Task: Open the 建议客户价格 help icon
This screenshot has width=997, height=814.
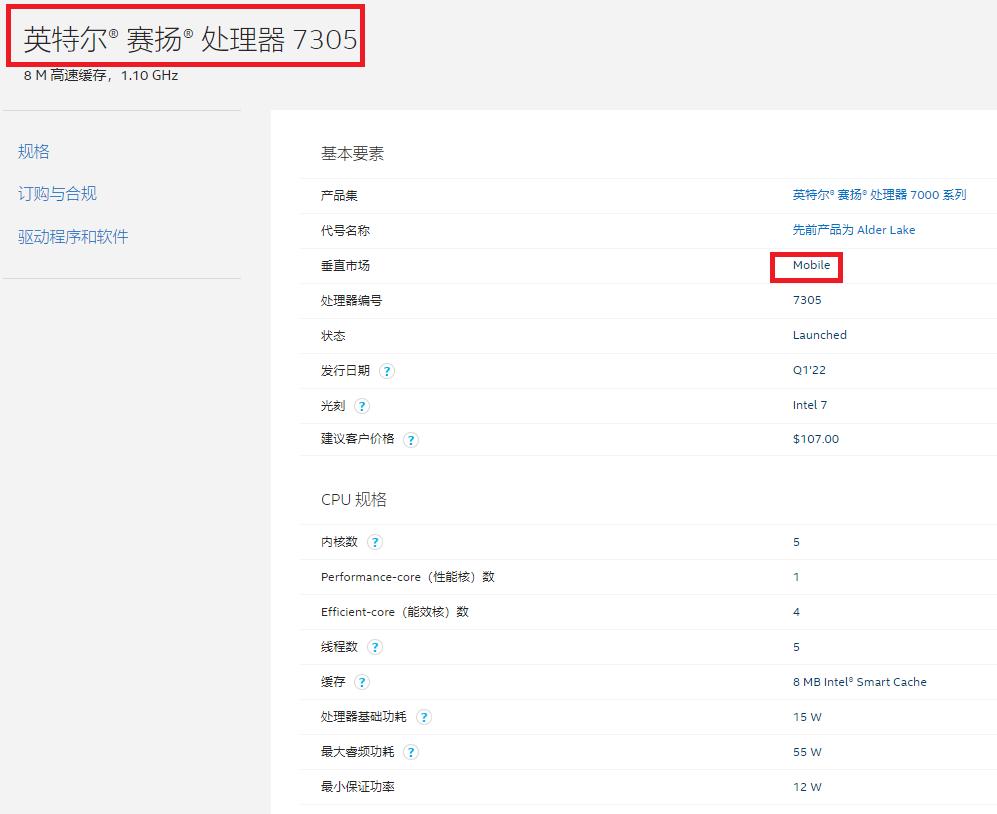Action: point(410,439)
